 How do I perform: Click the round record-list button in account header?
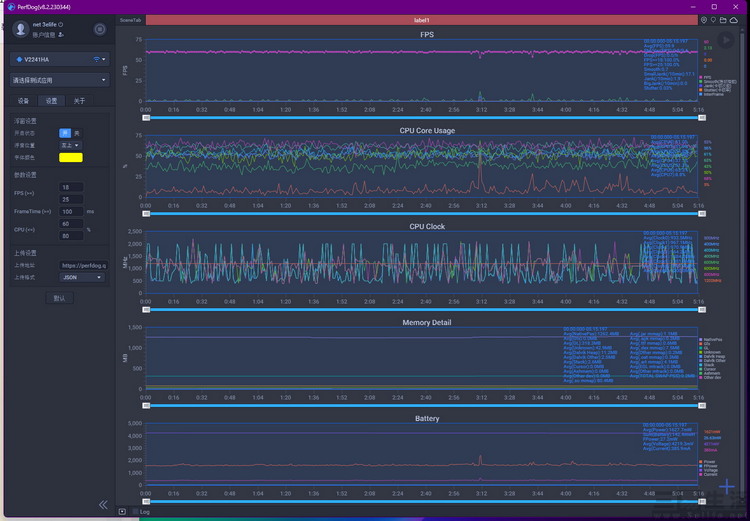point(99,29)
